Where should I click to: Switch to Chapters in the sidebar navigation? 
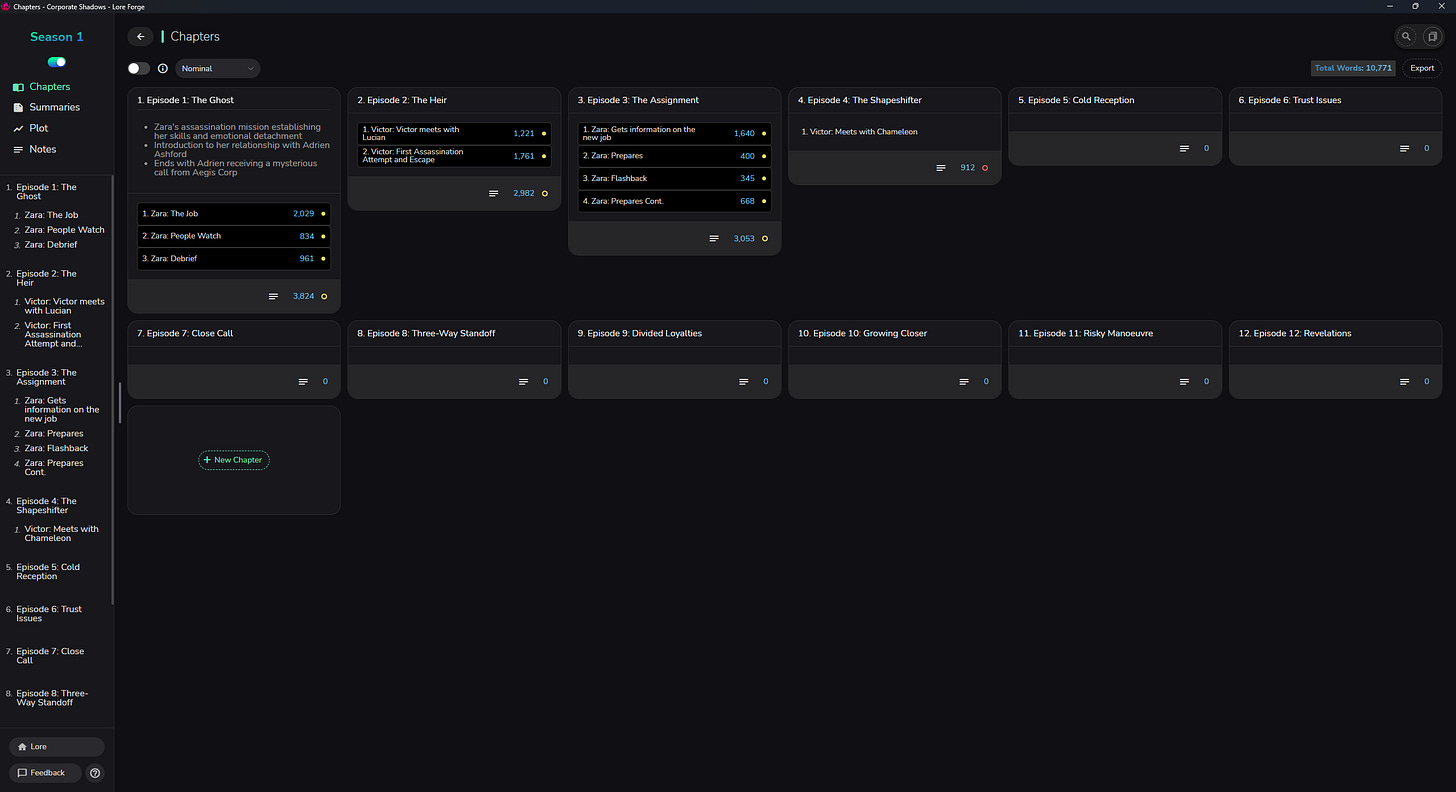[x=49, y=87]
